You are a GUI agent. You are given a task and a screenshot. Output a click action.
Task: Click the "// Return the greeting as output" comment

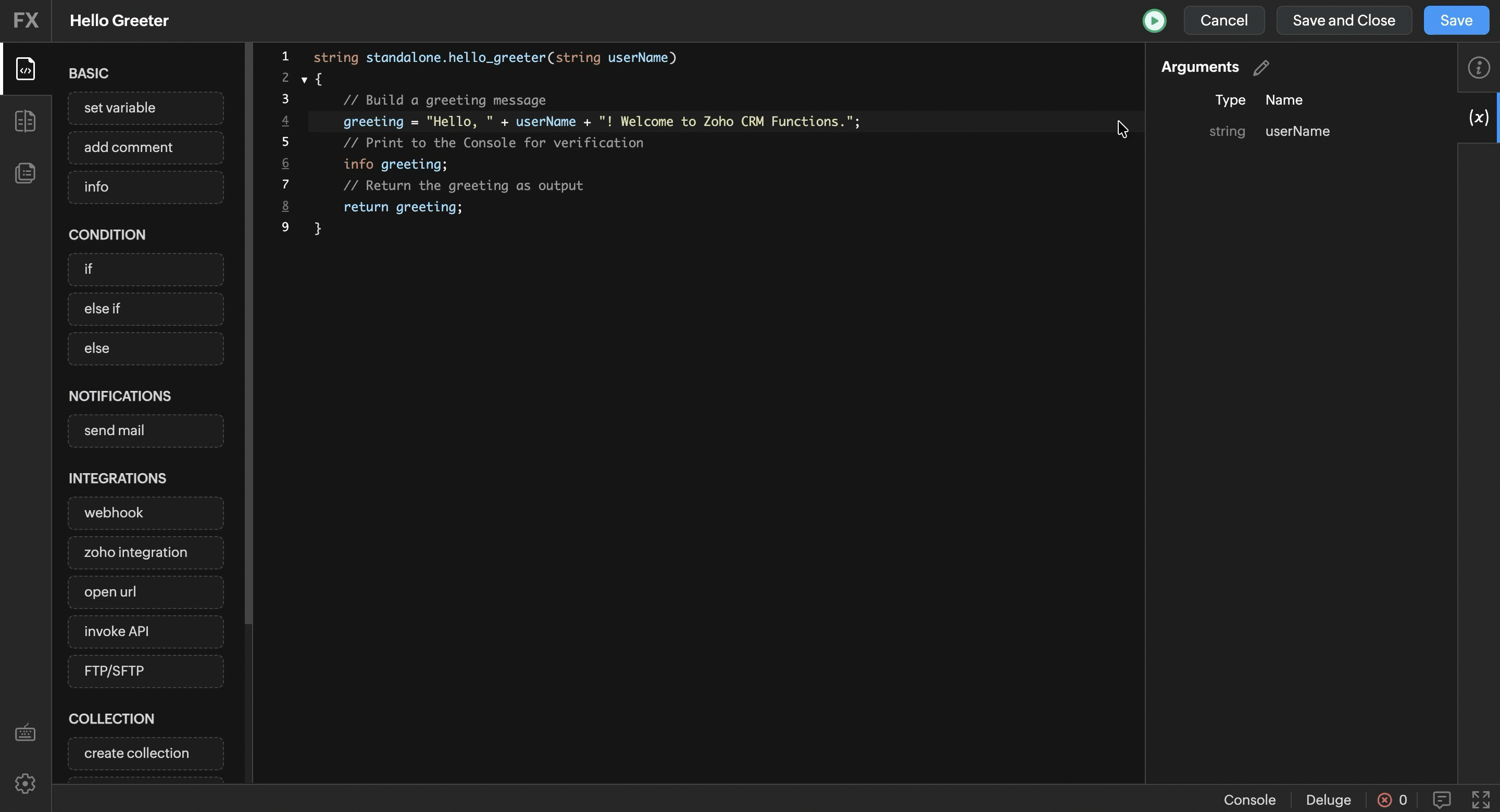(x=463, y=186)
